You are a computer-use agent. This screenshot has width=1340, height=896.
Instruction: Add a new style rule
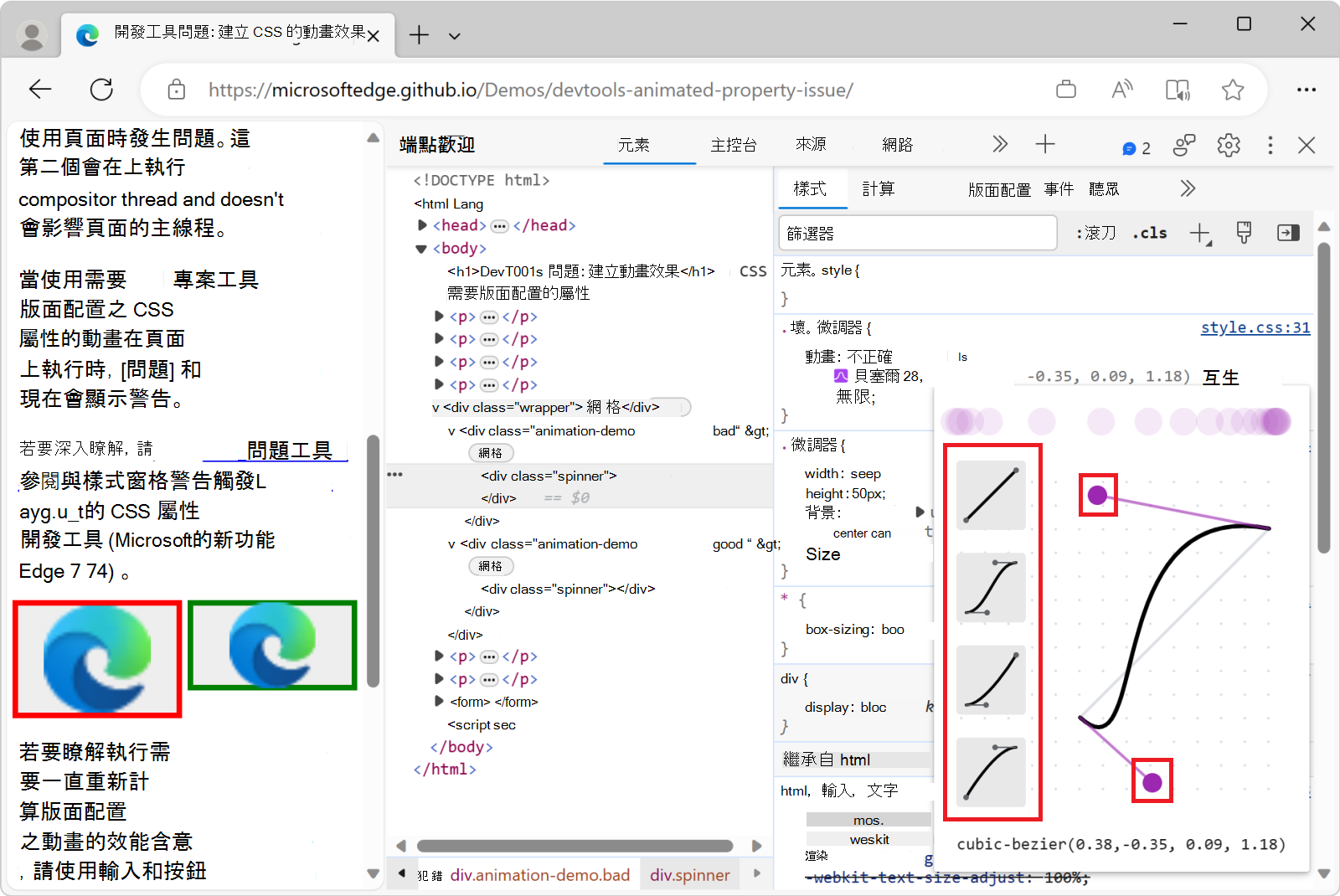pos(1200,233)
